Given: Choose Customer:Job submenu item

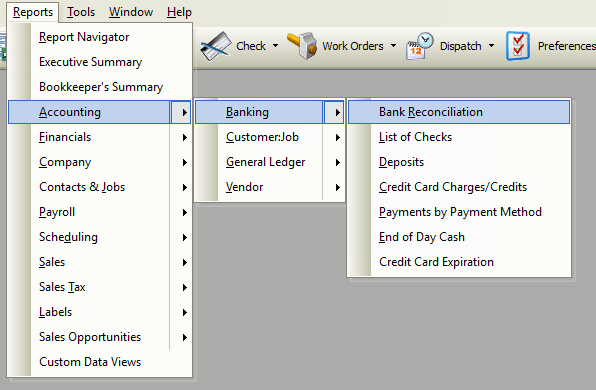Looking at the screenshot, I should [x=269, y=137].
